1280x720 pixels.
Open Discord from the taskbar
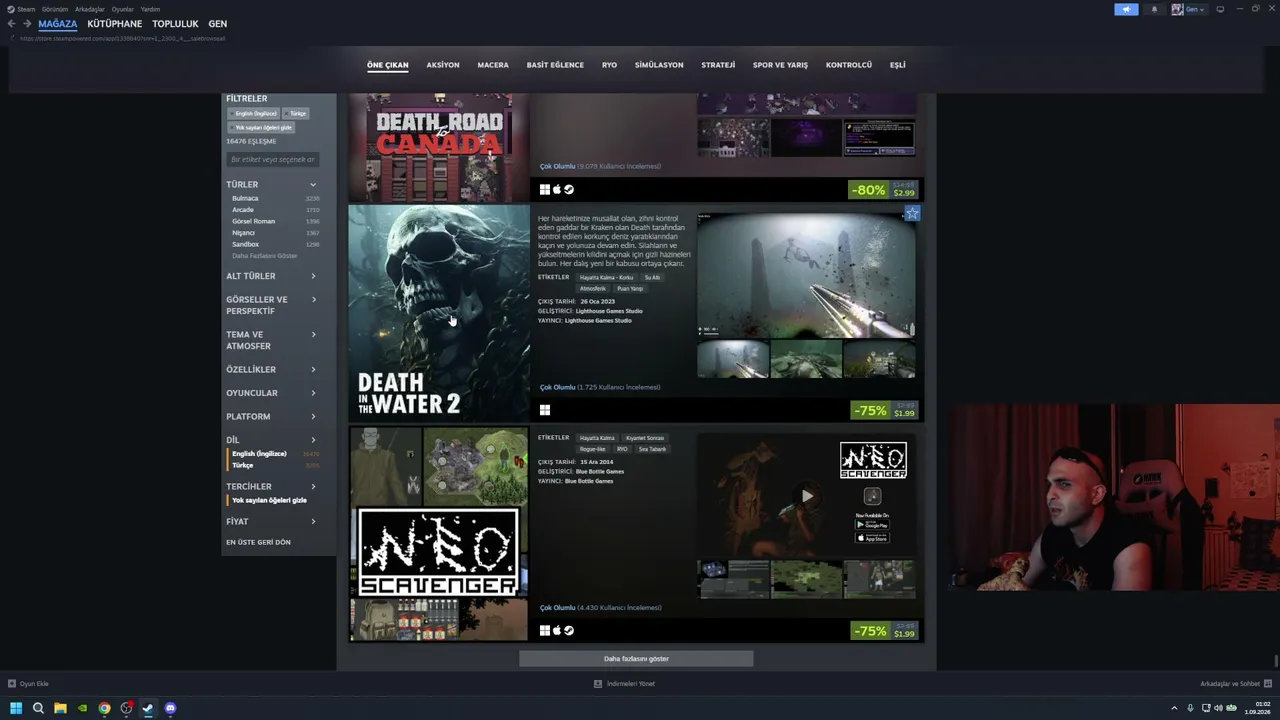pos(170,708)
